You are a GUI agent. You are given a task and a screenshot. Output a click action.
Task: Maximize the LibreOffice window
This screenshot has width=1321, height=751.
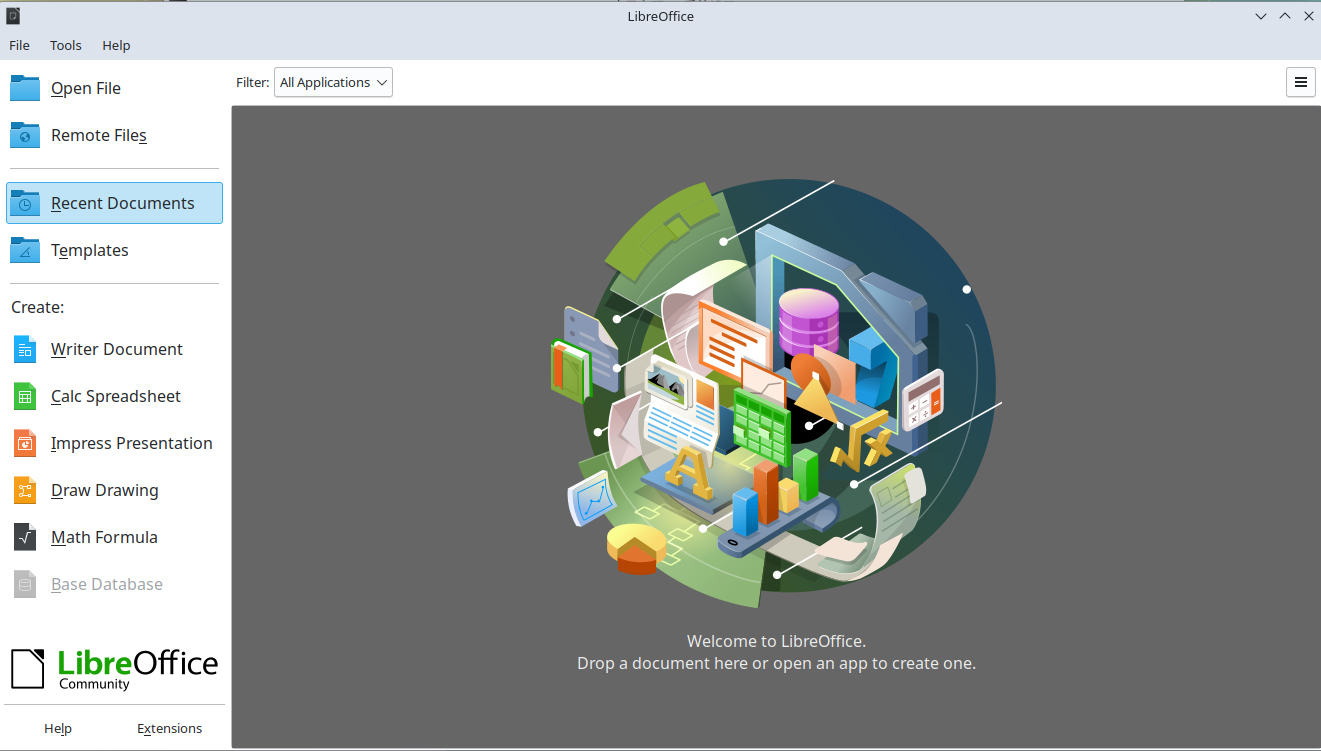pyautogui.click(x=1285, y=16)
